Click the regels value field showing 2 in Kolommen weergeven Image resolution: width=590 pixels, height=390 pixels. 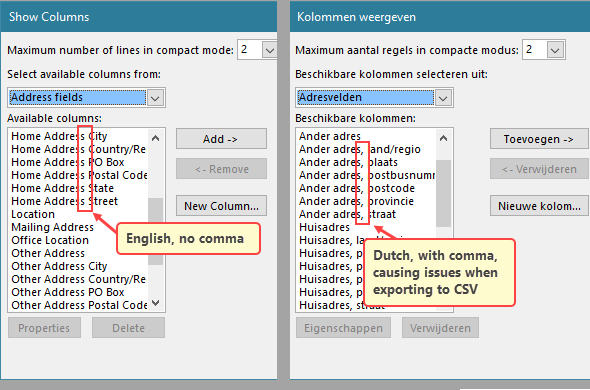pyautogui.click(x=535, y=50)
